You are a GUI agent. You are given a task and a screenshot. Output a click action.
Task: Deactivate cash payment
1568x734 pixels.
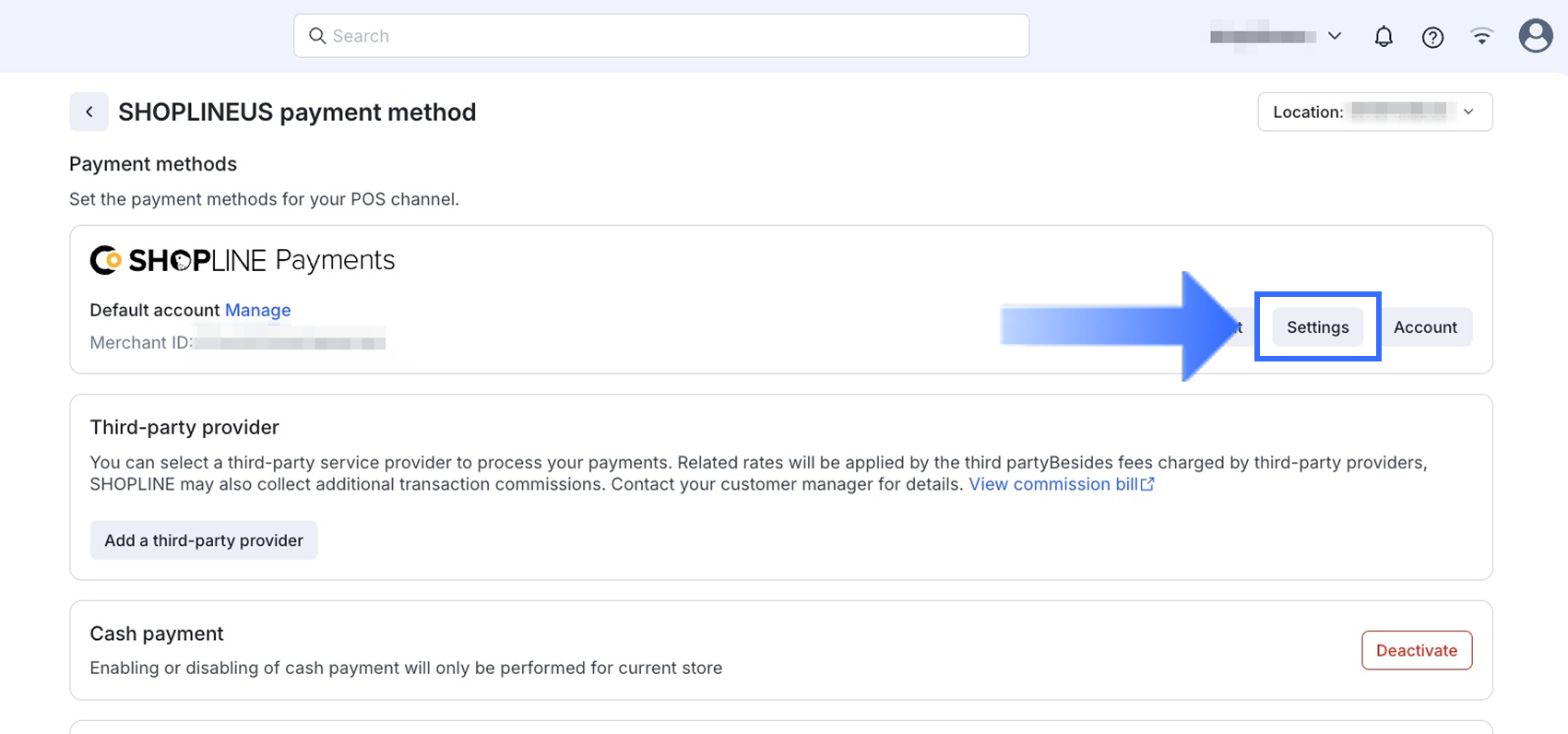point(1416,650)
